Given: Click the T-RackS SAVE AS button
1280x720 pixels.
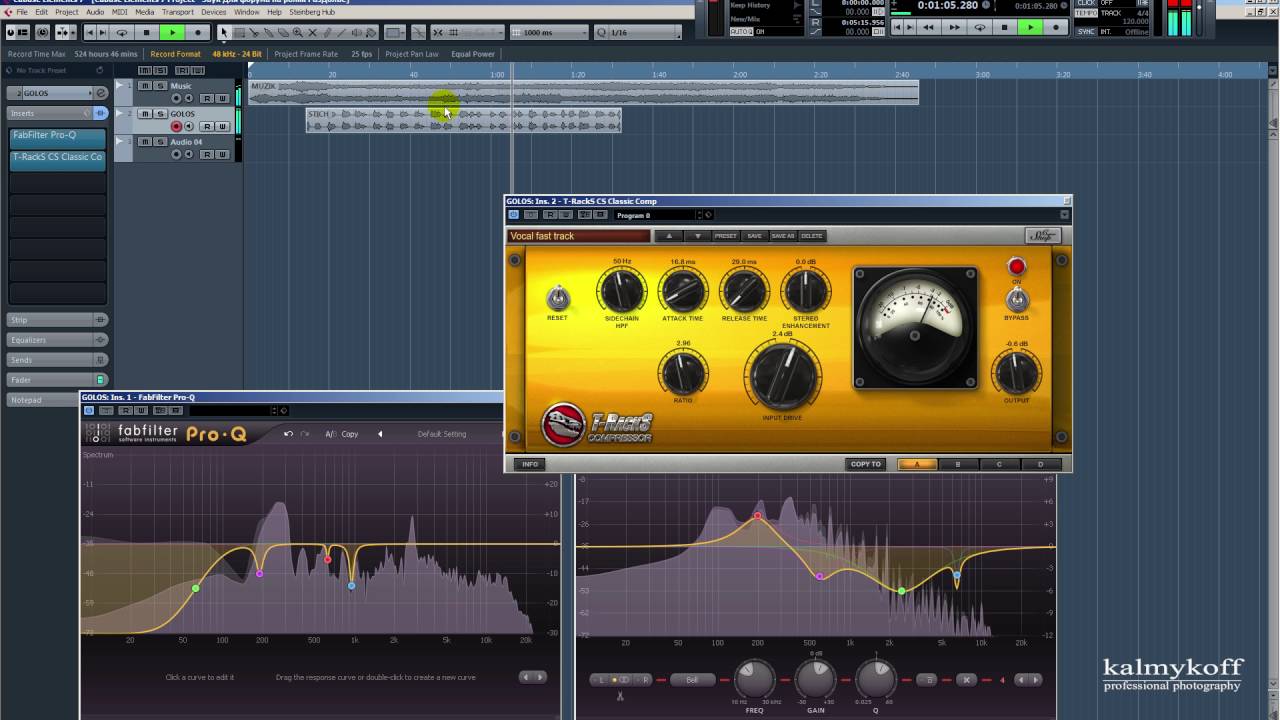Looking at the screenshot, I should pos(782,236).
